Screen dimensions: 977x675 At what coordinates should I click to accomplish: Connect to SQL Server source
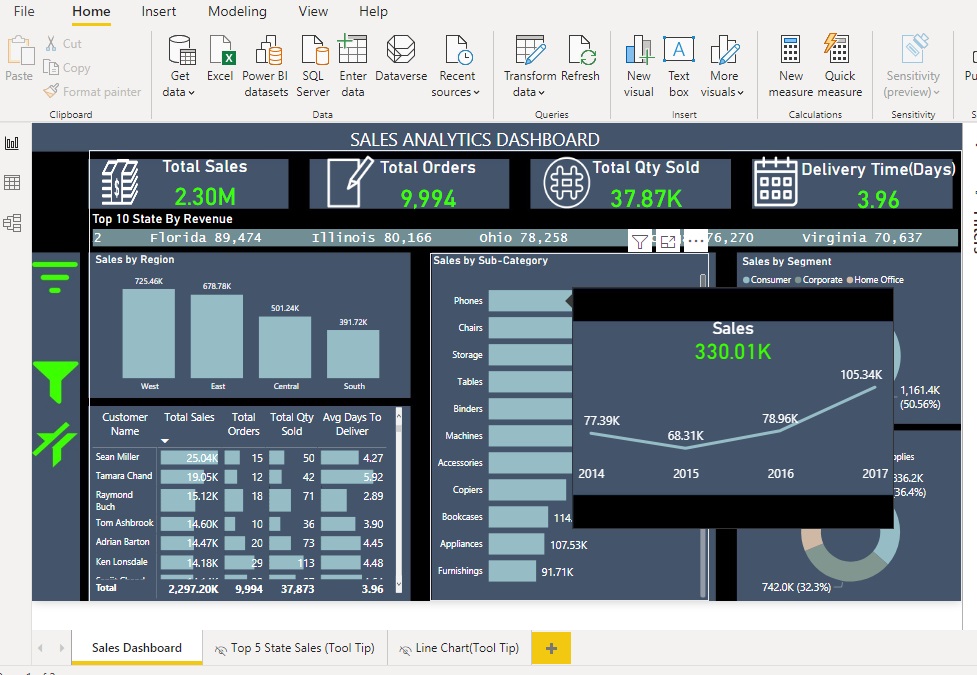[x=313, y=67]
